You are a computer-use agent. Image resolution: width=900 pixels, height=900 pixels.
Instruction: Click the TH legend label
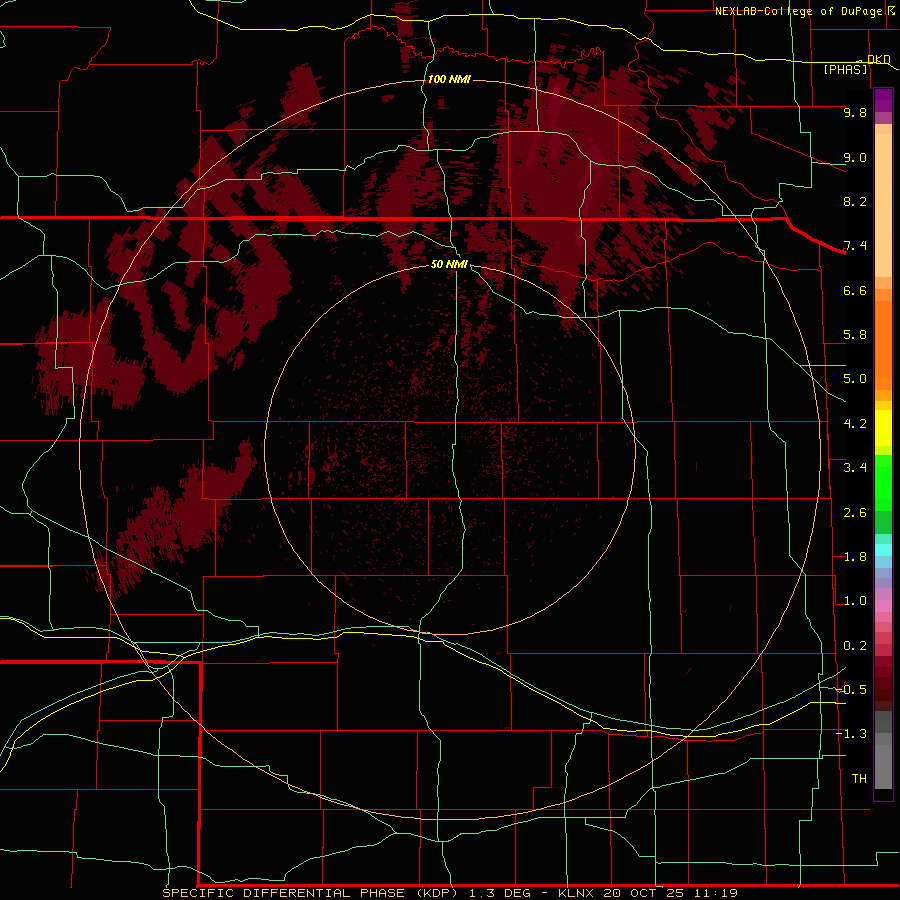(859, 779)
